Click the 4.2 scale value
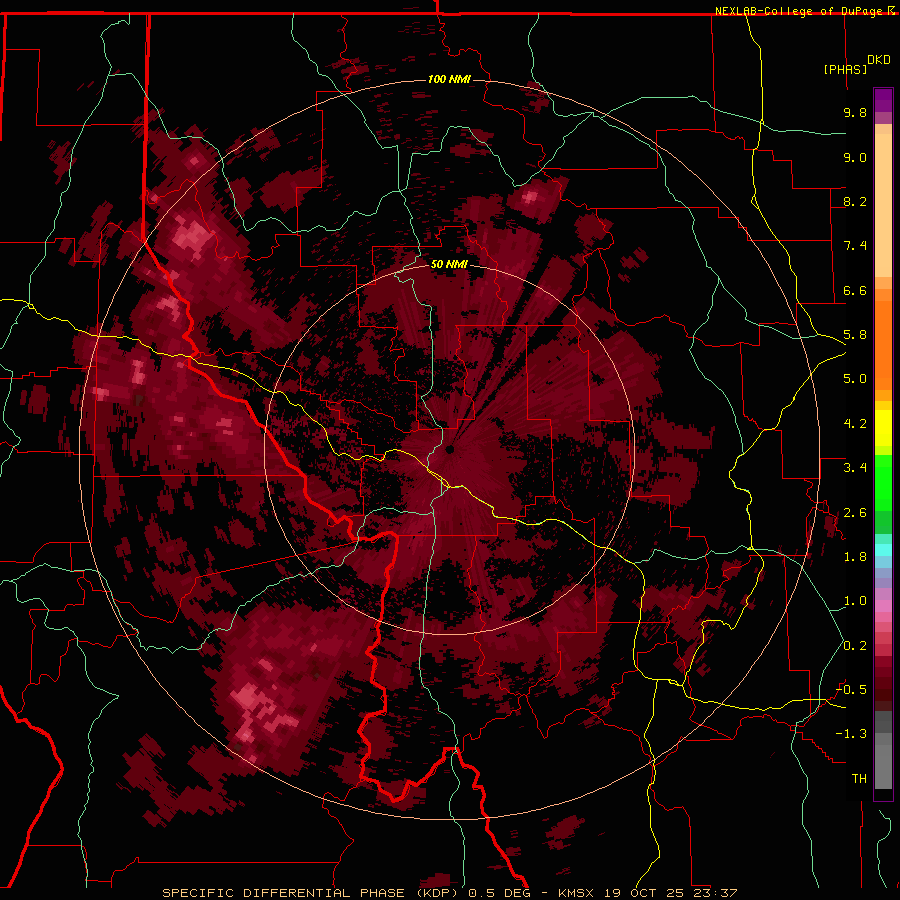 (x=855, y=424)
